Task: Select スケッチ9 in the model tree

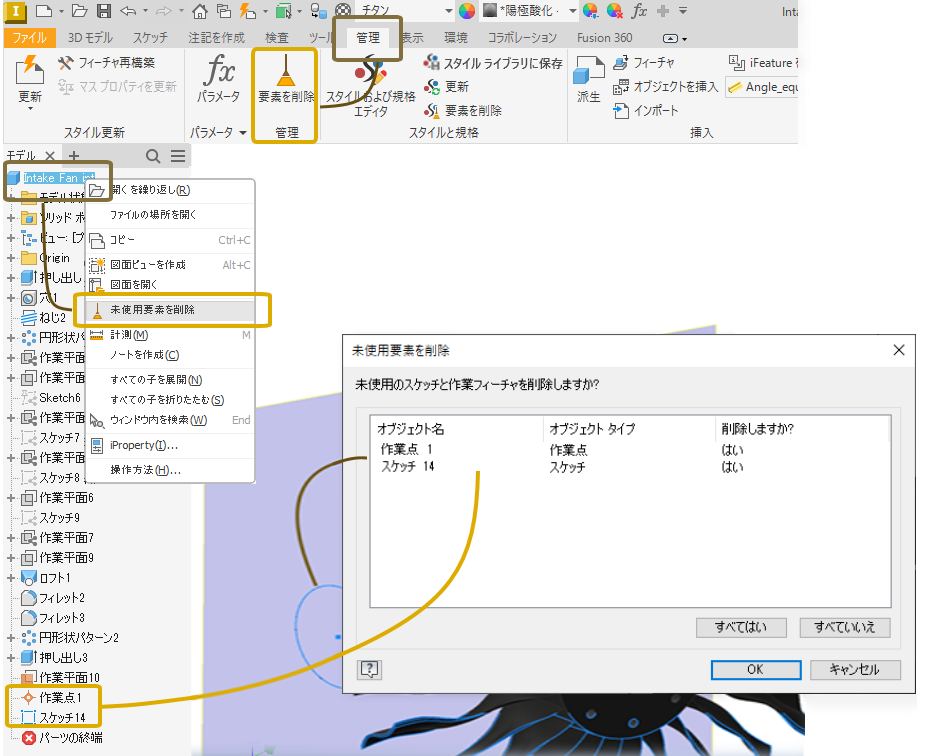Action: (60, 518)
